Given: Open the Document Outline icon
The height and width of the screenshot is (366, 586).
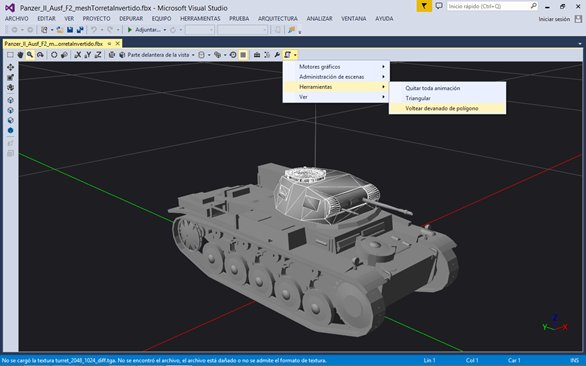Looking at the screenshot, I should pyautogui.click(x=267, y=55).
